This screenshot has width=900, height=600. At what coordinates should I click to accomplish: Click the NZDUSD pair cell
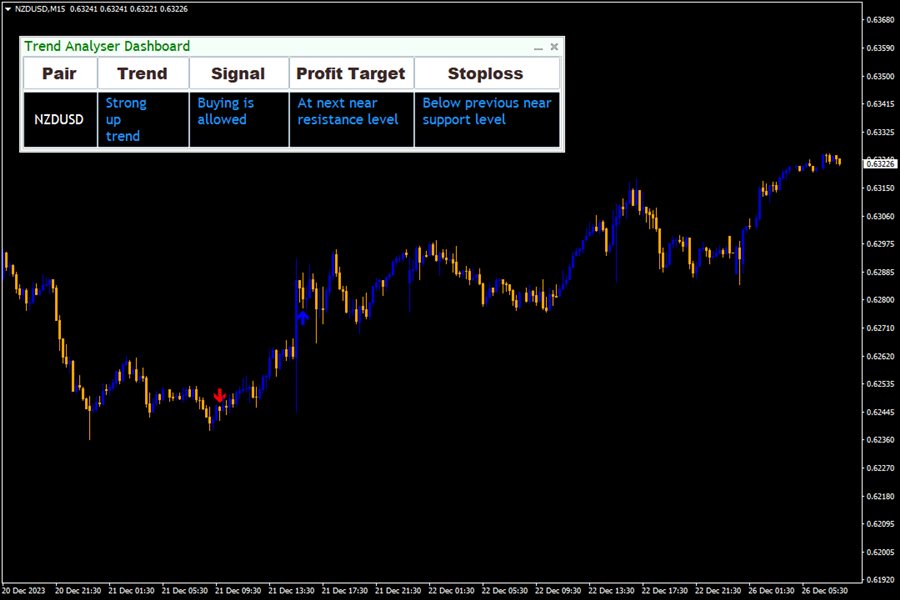pyautogui.click(x=60, y=119)
